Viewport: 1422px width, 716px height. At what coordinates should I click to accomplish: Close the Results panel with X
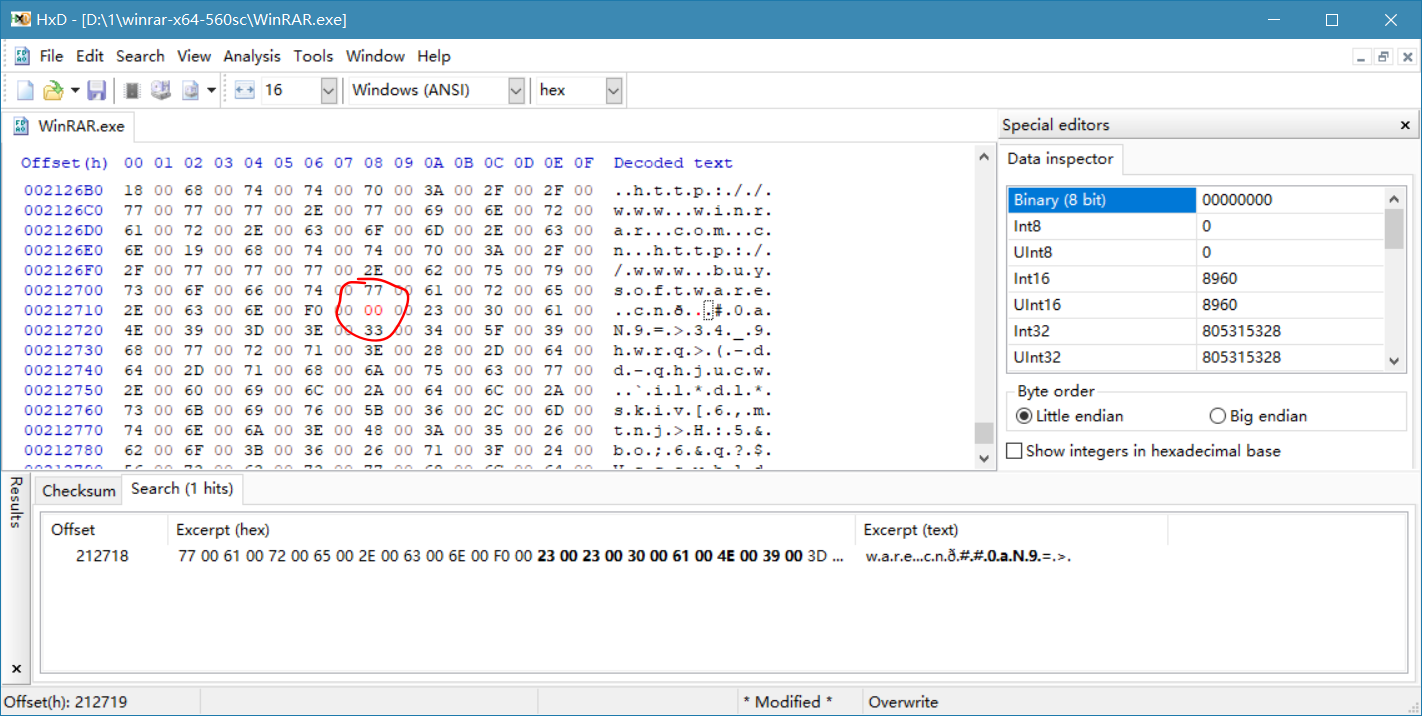(16, 668)
